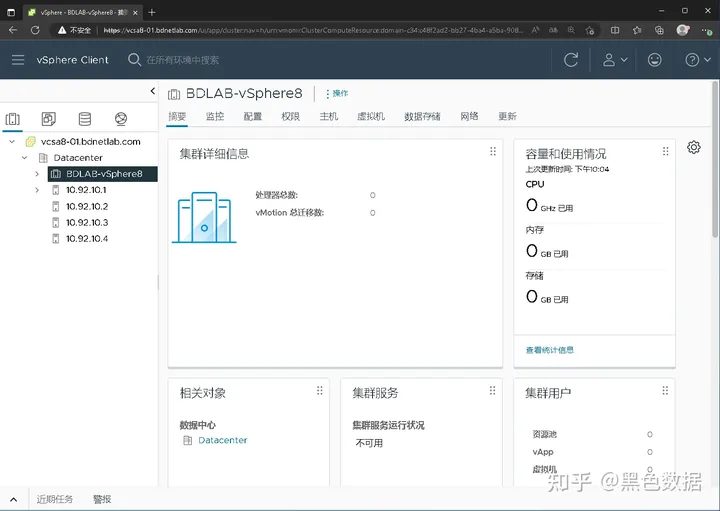Click drag handle on 集群详细信息 card
Screen dimensions: 720x511
tap(493, 152)
